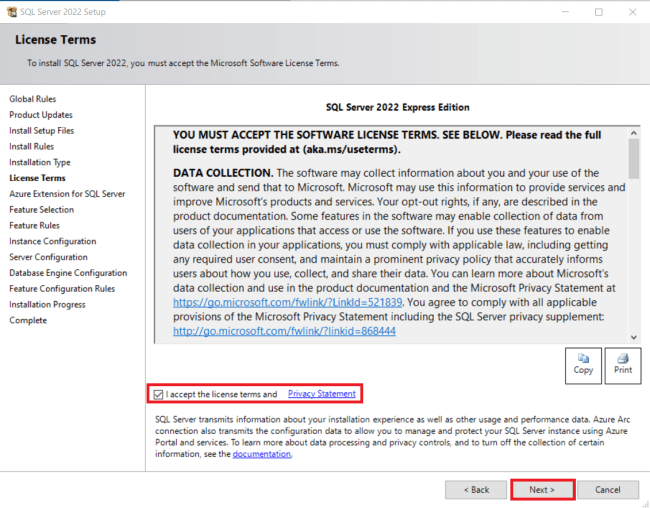The width and height of the screenshot is (650, 508).
Task: Select the License Terms step in sidebar
Action: coord(37,178)
